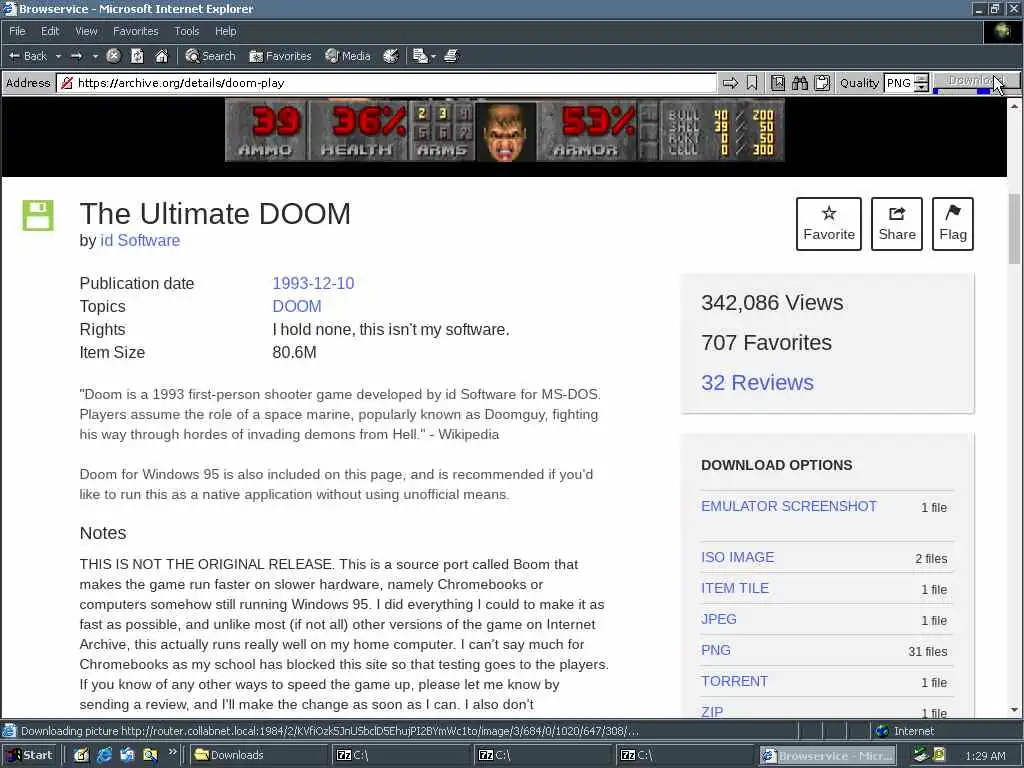
Task: Click the scrollbar up arrow
Action: tap(1014, 104)
